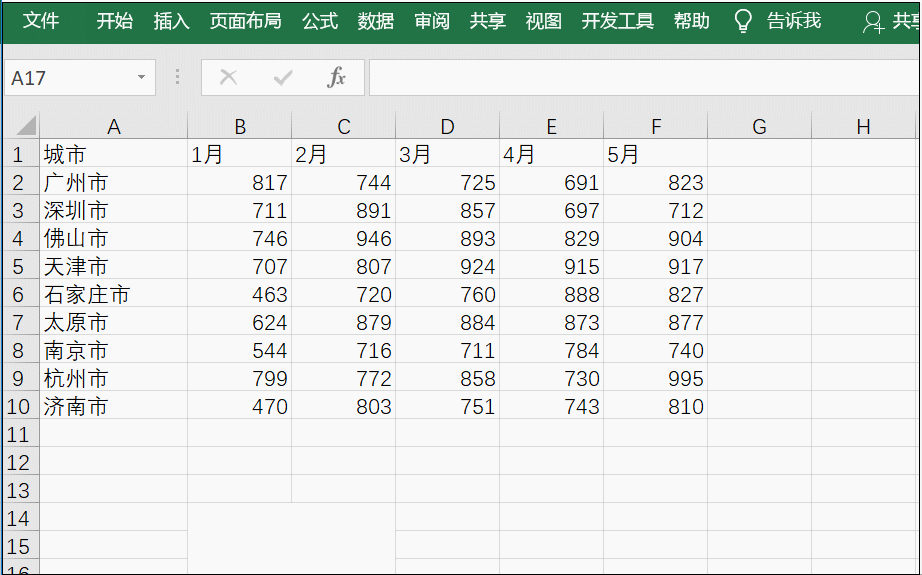Open the 帮助 ribbon tab
This screenshot has height=575, width=922.
[x=692, y=21]
